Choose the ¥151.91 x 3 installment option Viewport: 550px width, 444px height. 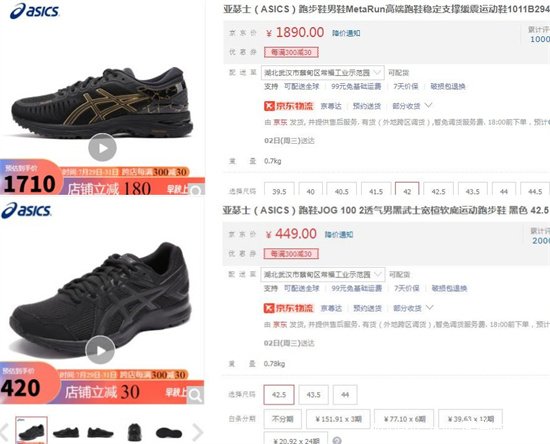coord(338,419)
